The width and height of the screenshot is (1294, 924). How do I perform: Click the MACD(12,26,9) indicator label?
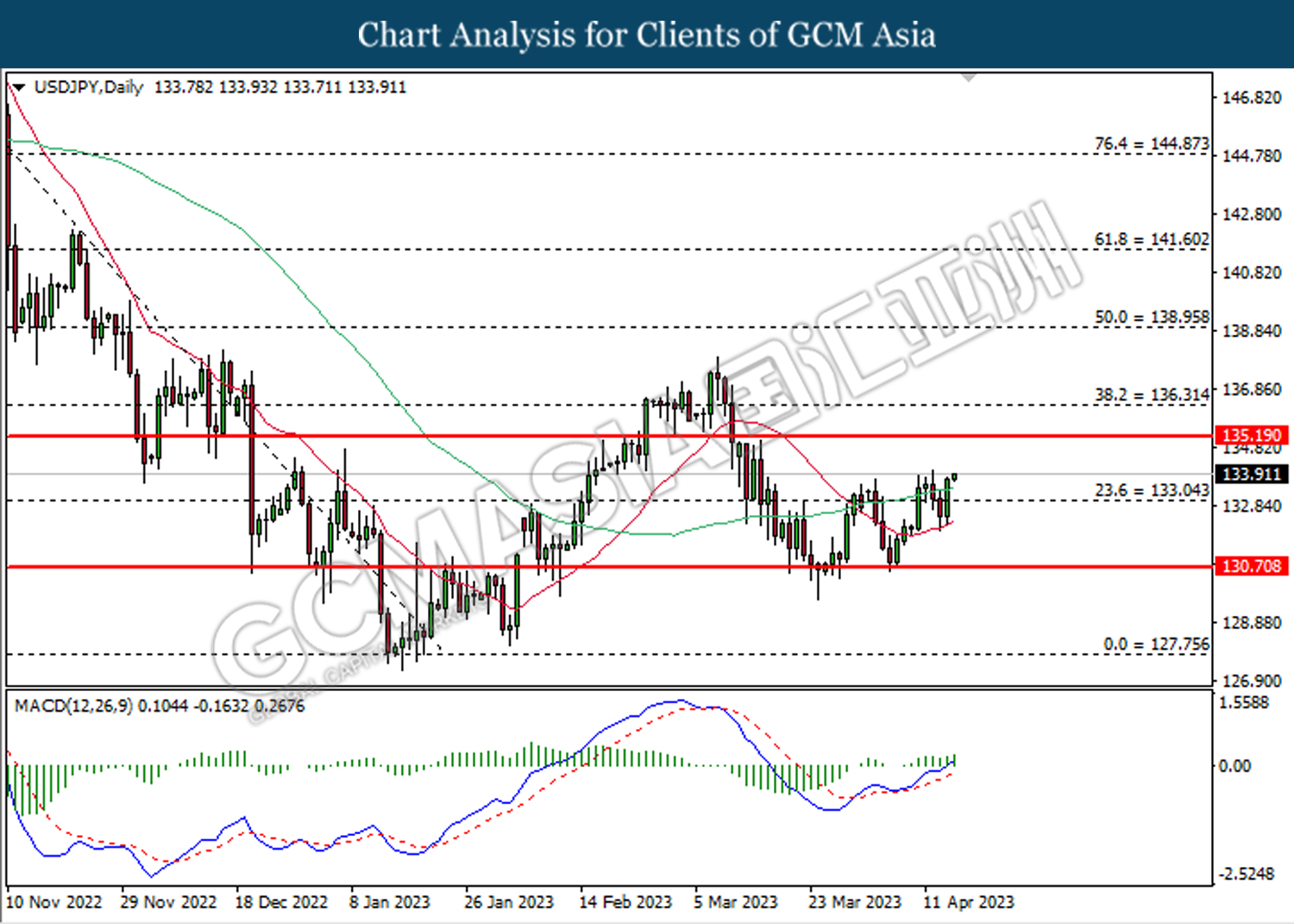73,706
